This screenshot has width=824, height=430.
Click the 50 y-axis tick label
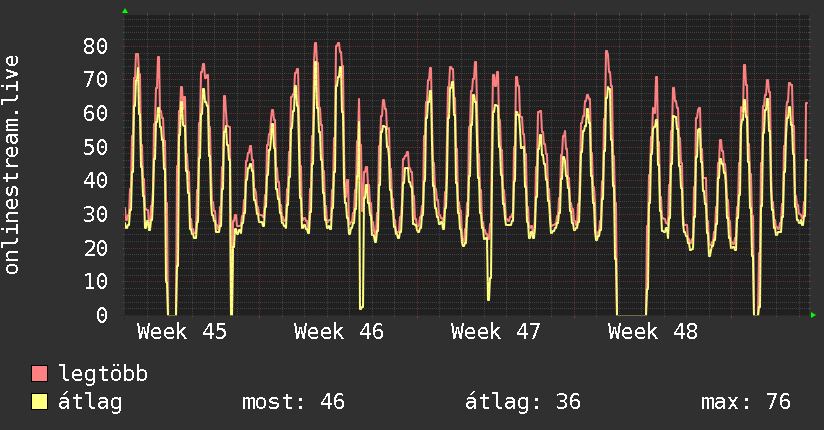[x=96, y=147]
